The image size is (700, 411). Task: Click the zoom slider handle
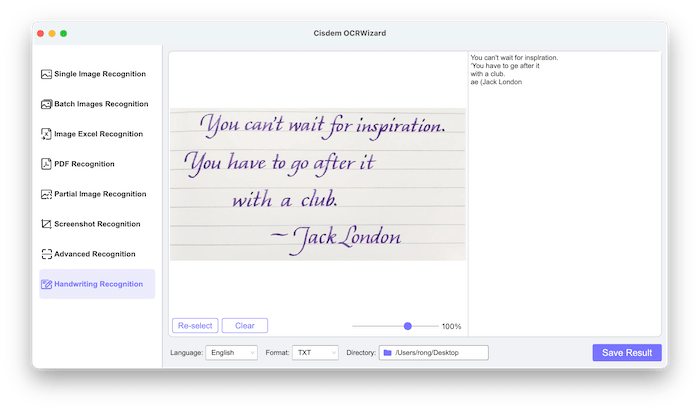coord(408,326)
